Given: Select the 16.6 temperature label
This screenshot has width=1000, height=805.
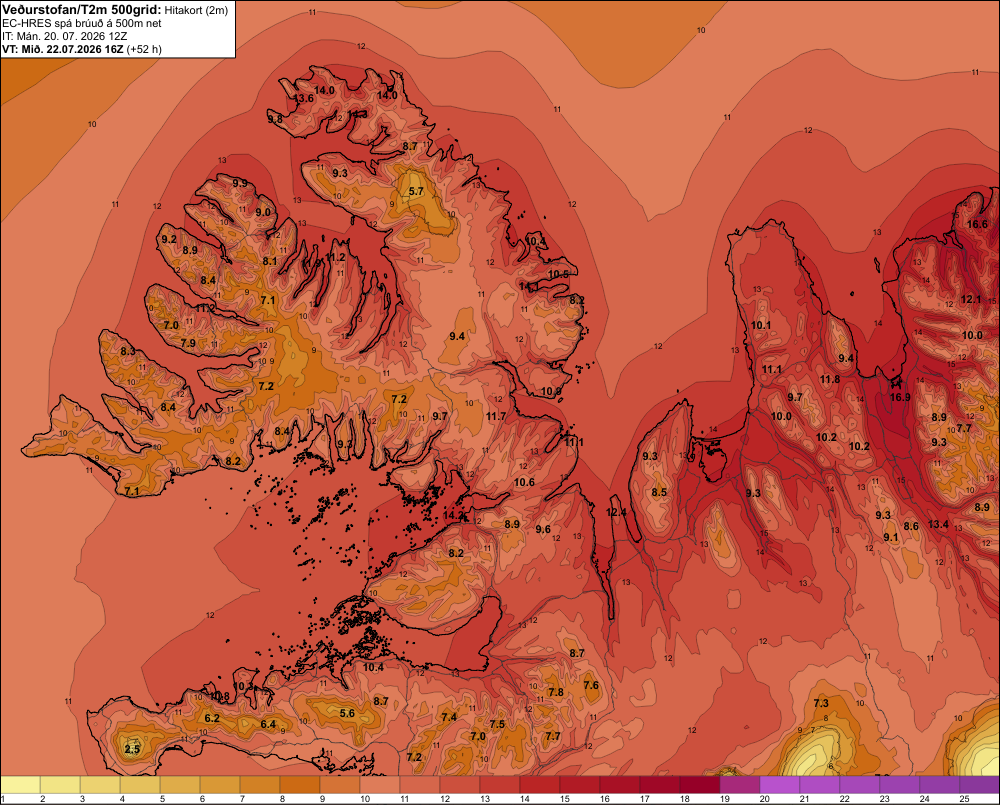Looking at the screenshot, I should point(977,225).
